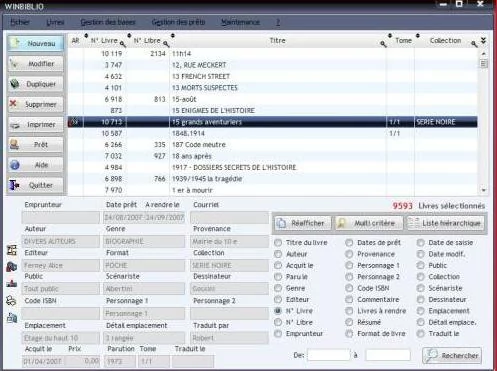The width and height of the screenshot is (497, 371).
Task: Select Emplacement radio button
Action: [421, 311]
